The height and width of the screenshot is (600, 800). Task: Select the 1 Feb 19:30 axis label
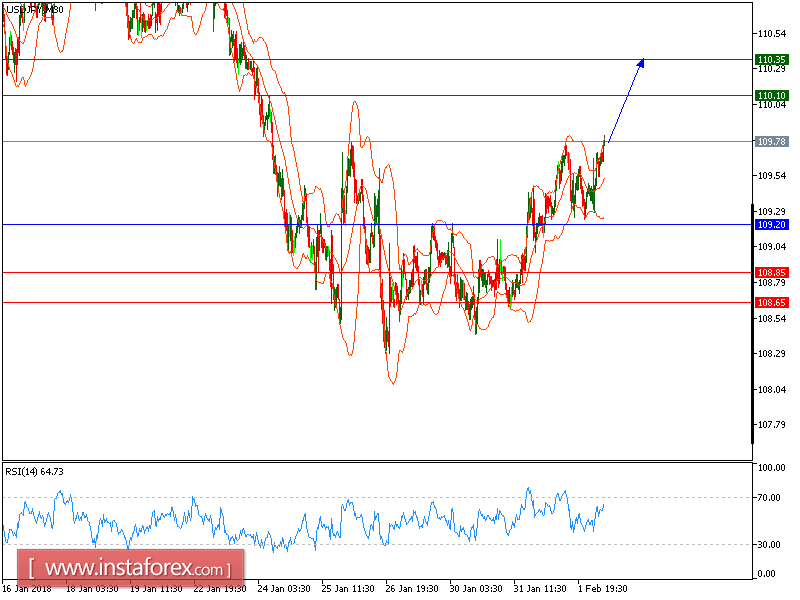click(x=601, y=590)
